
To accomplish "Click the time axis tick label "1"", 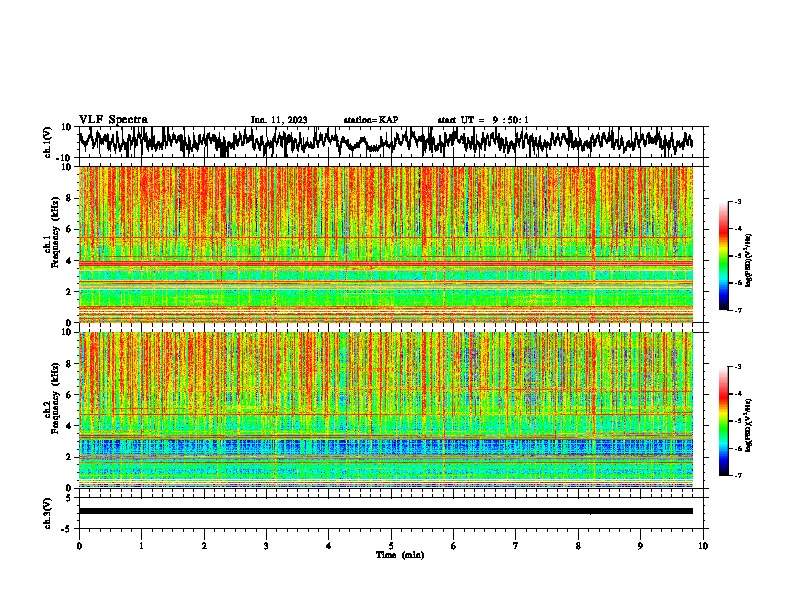I will (x=141, y=546).
